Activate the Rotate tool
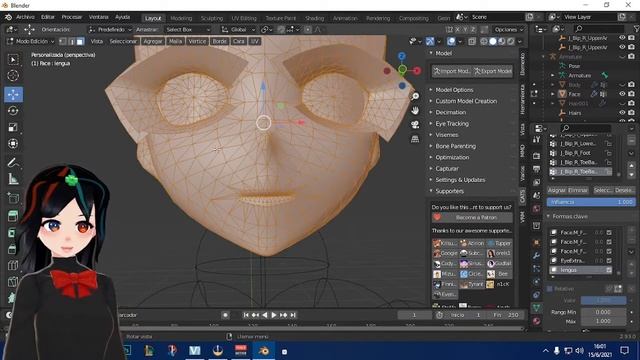Screen dimensions: 640x360 coord(13,111)
